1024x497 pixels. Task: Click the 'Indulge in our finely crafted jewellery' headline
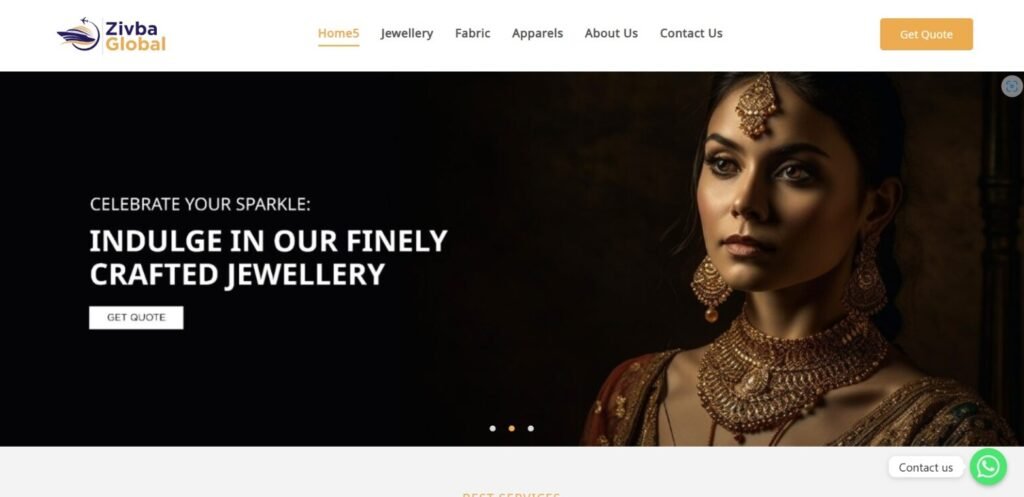click(x=268, y=258)
